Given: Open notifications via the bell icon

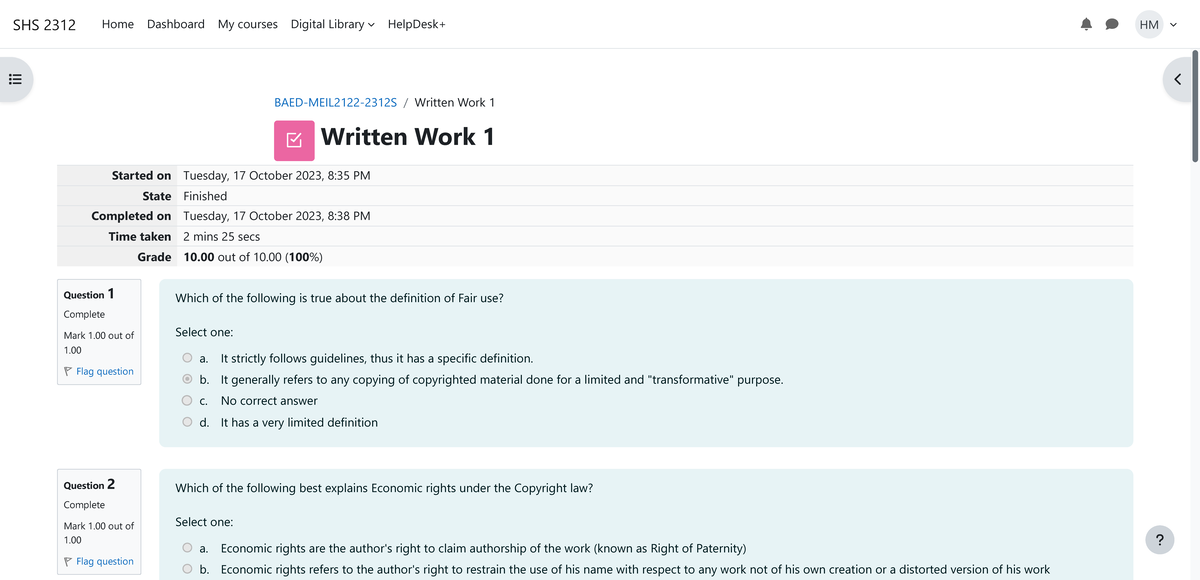Looking at the screenshot, I should click(x=1086, y=24).
